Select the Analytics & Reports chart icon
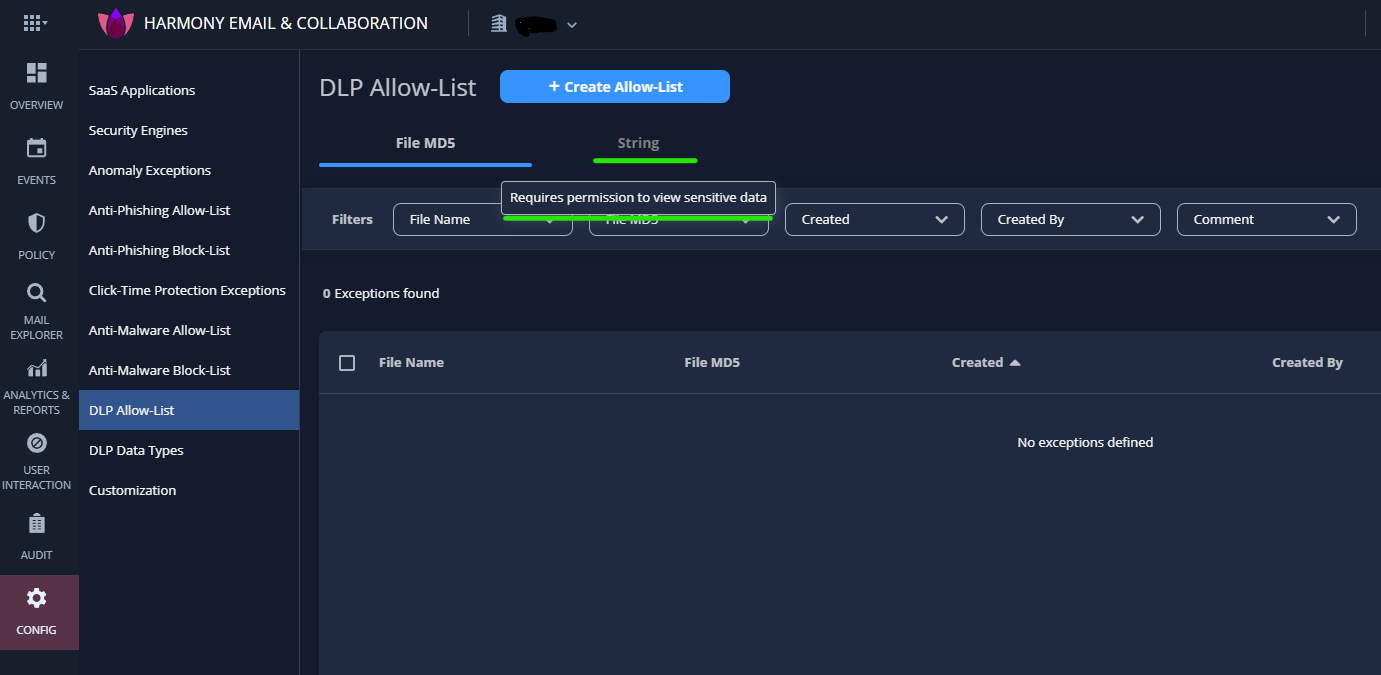This screenshot has height=675, width=1381. tap(36, 367)
